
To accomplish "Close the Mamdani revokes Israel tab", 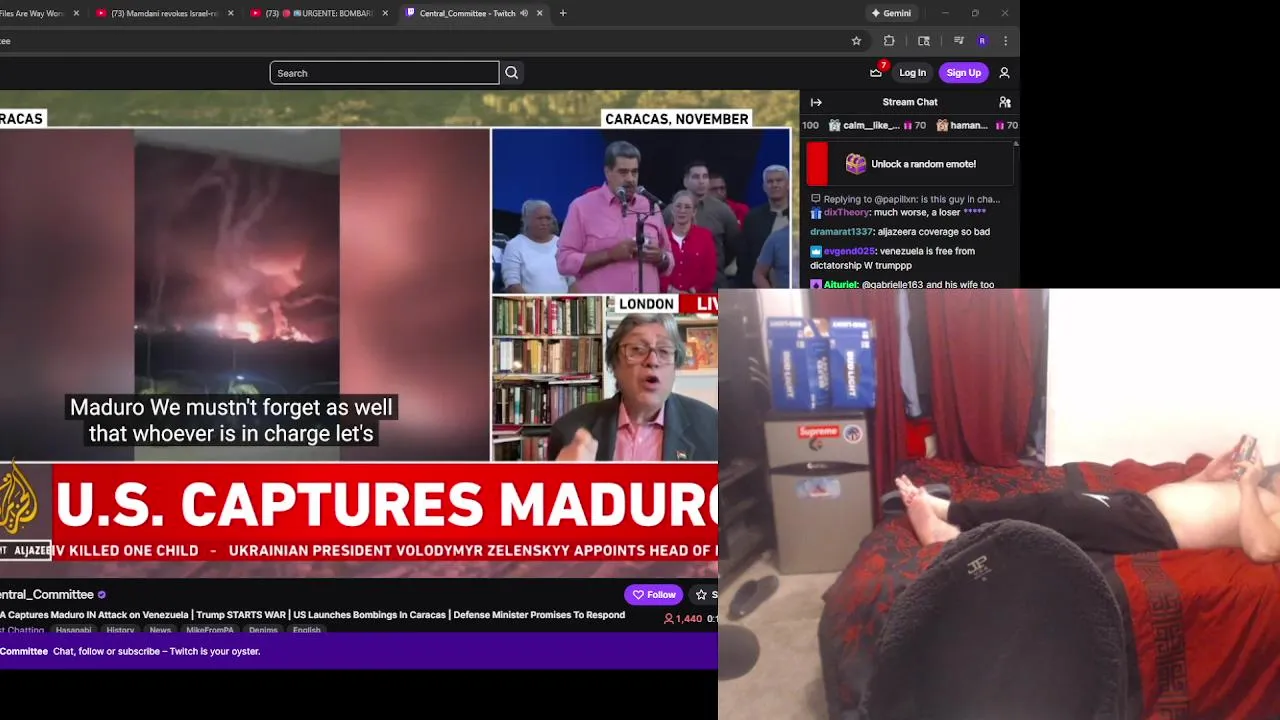I will 231,13.
